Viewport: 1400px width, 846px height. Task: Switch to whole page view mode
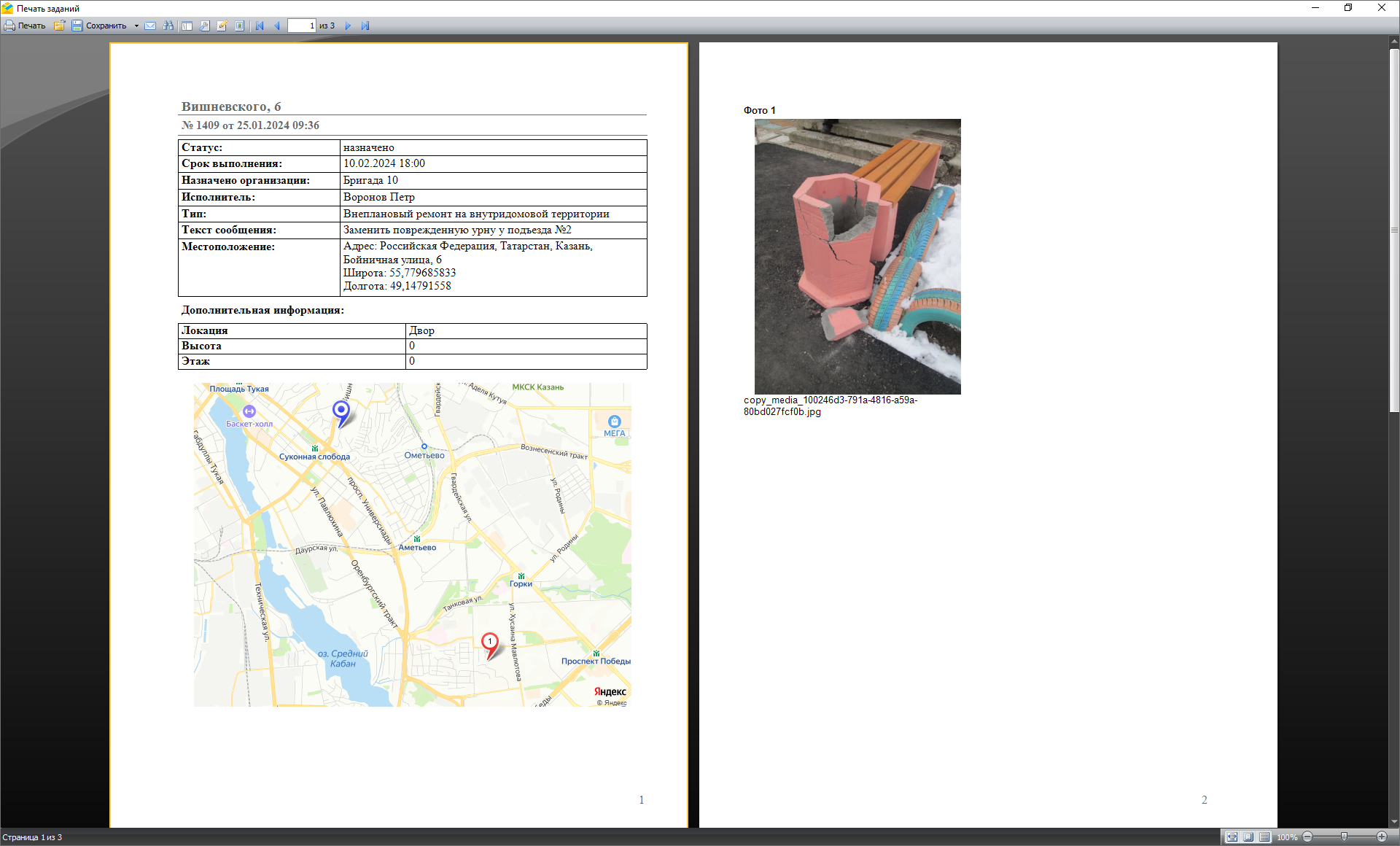pyautogui.click(x=1248, y=837)
